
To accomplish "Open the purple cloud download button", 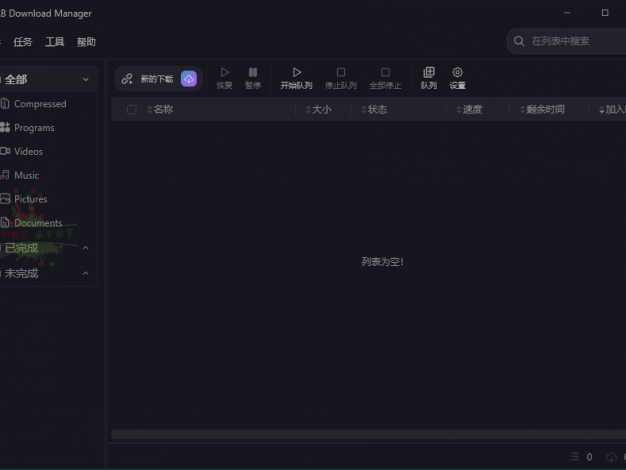I will pos(189,79).
